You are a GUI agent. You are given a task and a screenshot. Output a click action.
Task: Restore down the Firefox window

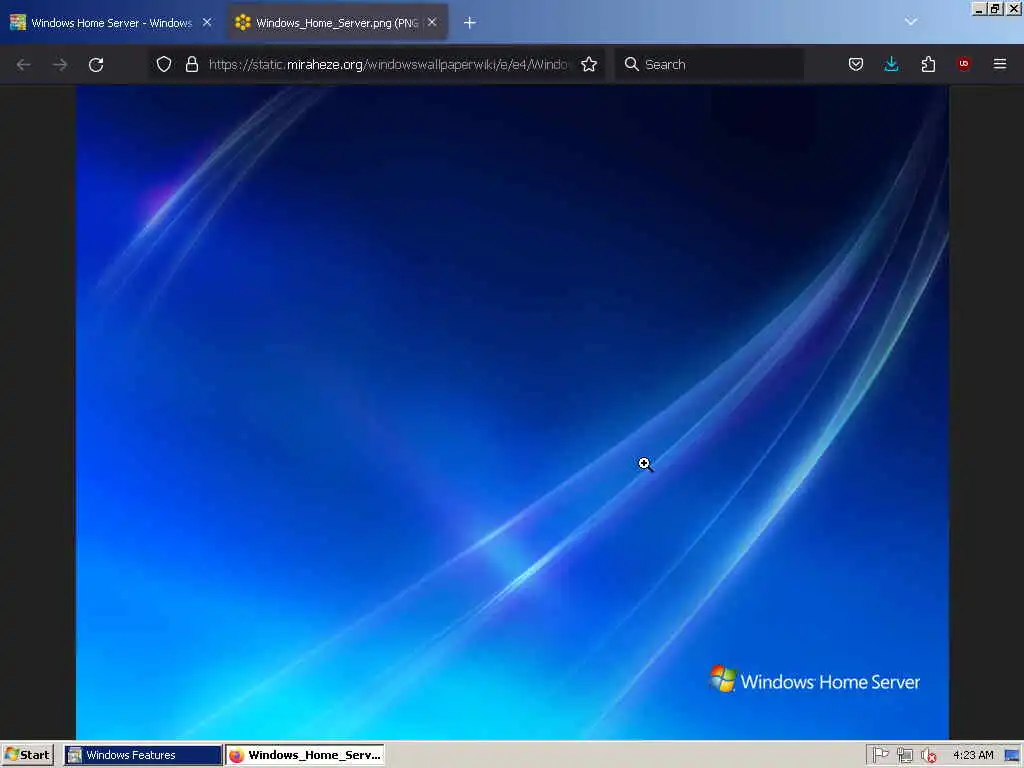(995, 8)
